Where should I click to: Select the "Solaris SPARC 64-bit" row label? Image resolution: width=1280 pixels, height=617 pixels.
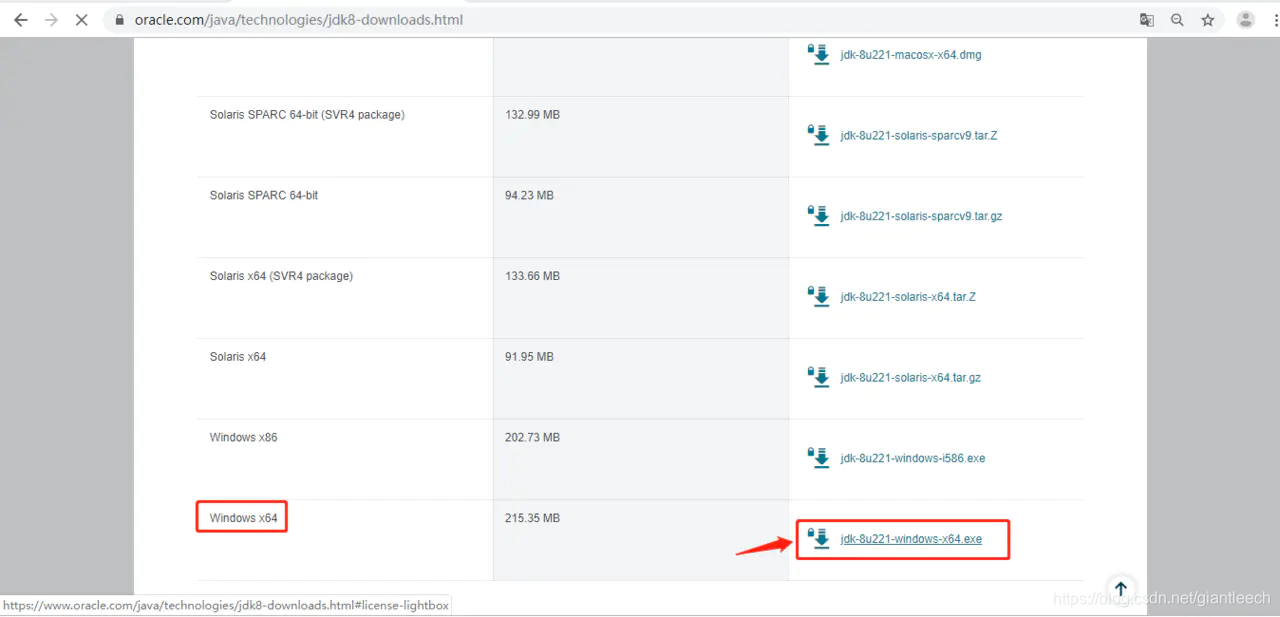(264, 196)
